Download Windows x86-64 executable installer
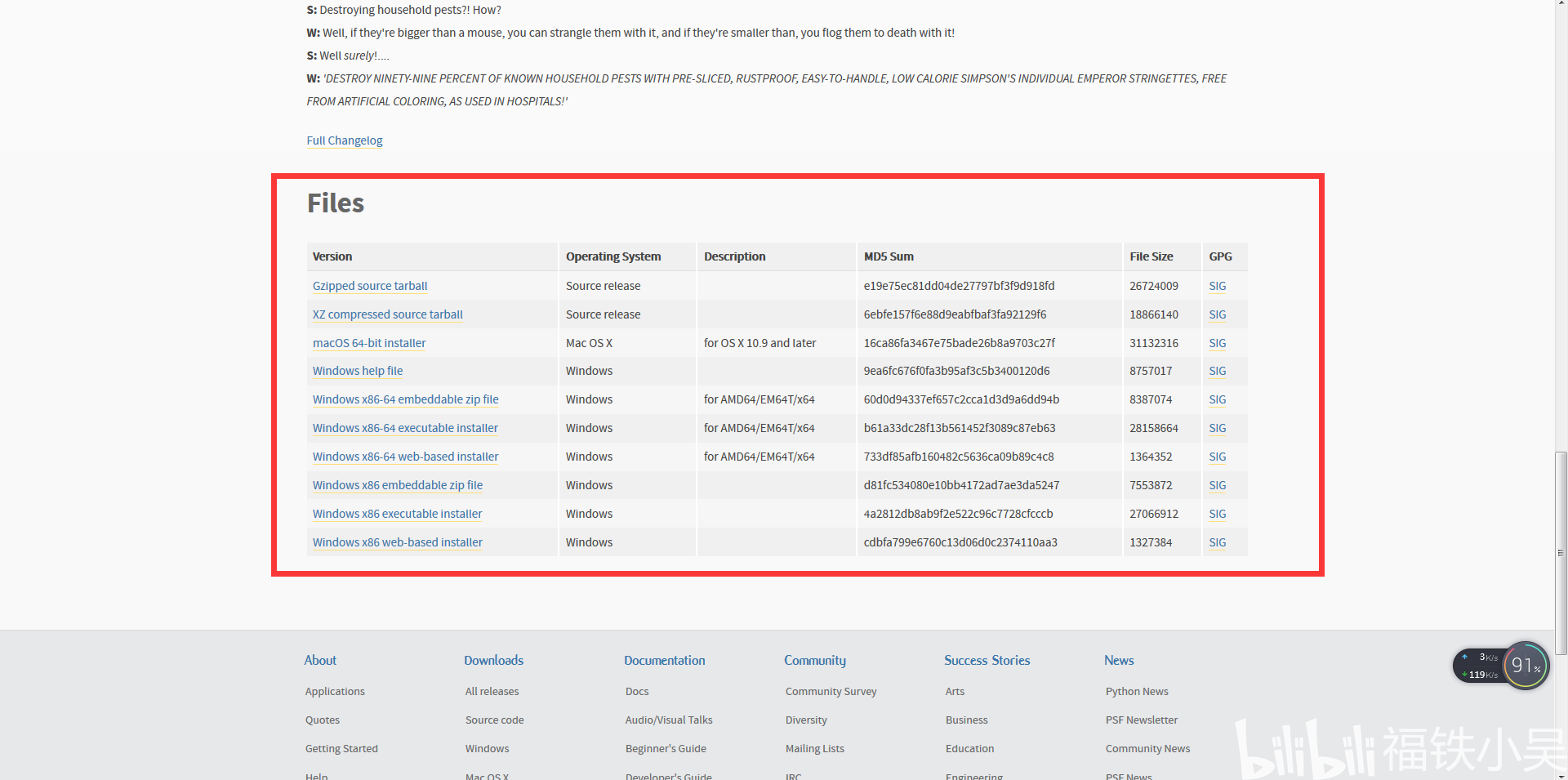 405,428
